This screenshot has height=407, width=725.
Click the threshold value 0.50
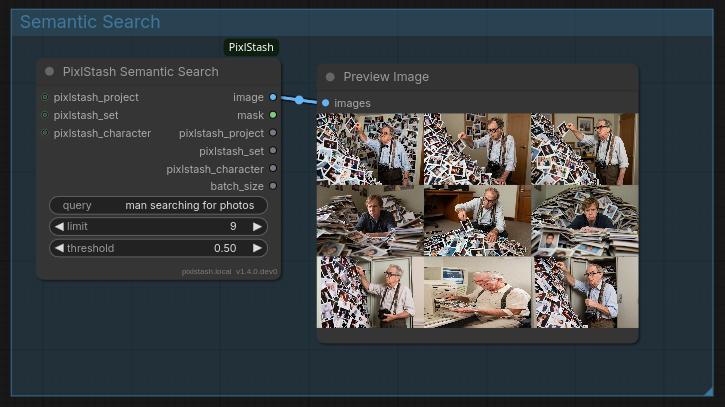pos(225,248)
